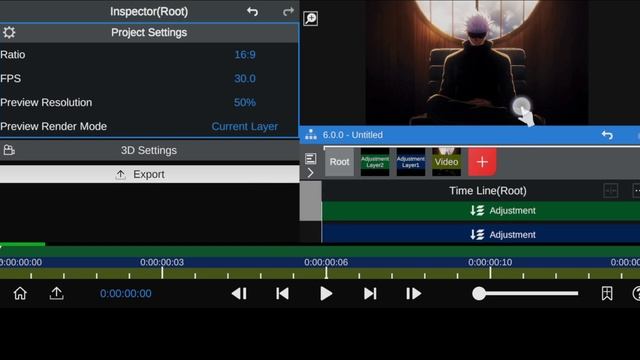Change Preview Render Mode Current Layer

[244, 127]
